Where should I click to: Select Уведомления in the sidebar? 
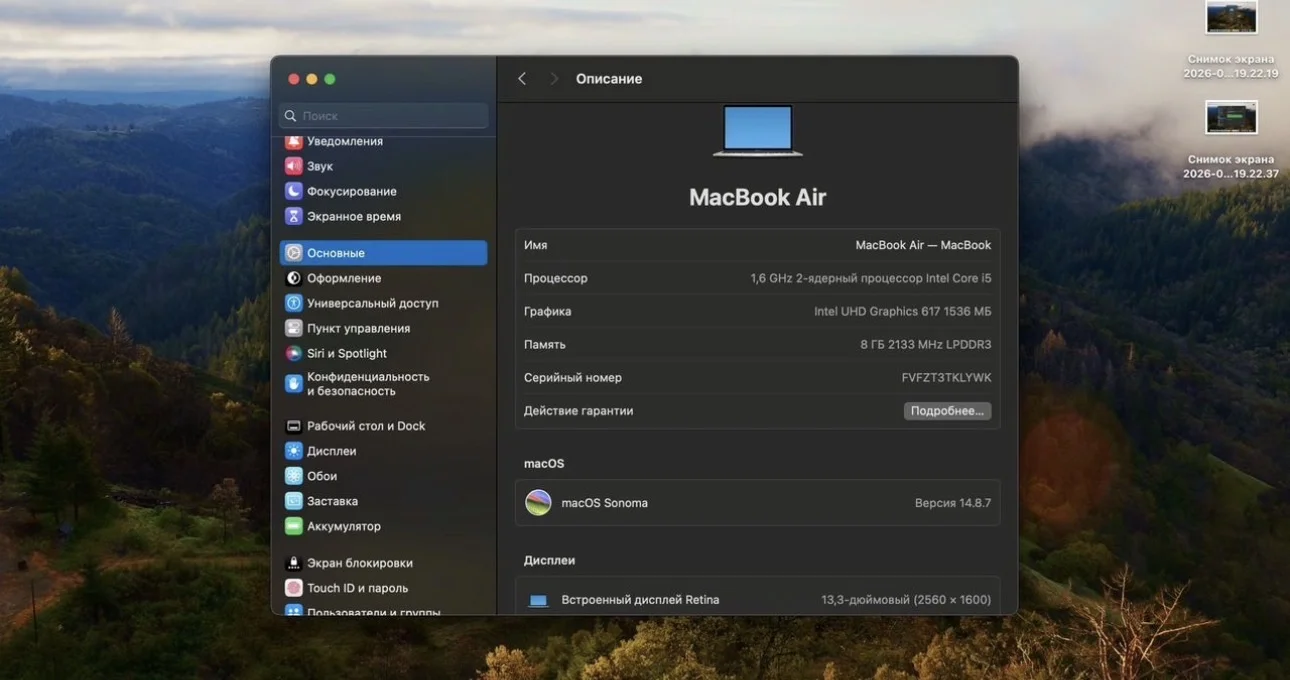point(345,141)
